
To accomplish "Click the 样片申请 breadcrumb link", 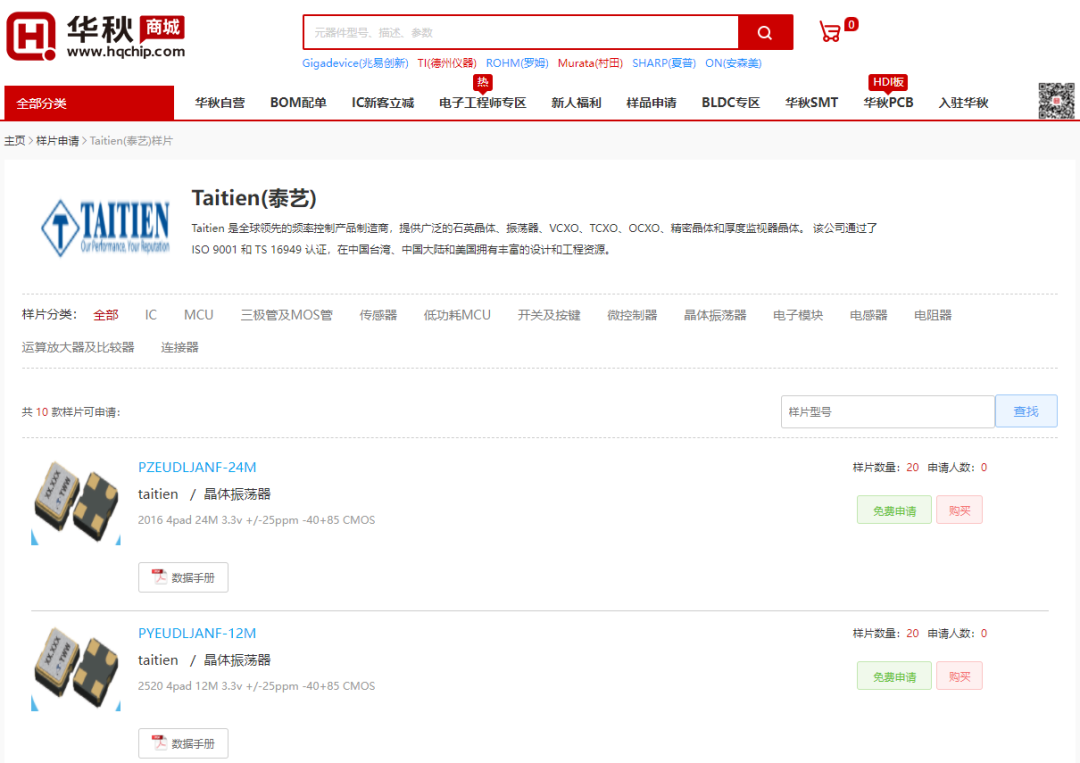I will (57, 141).
